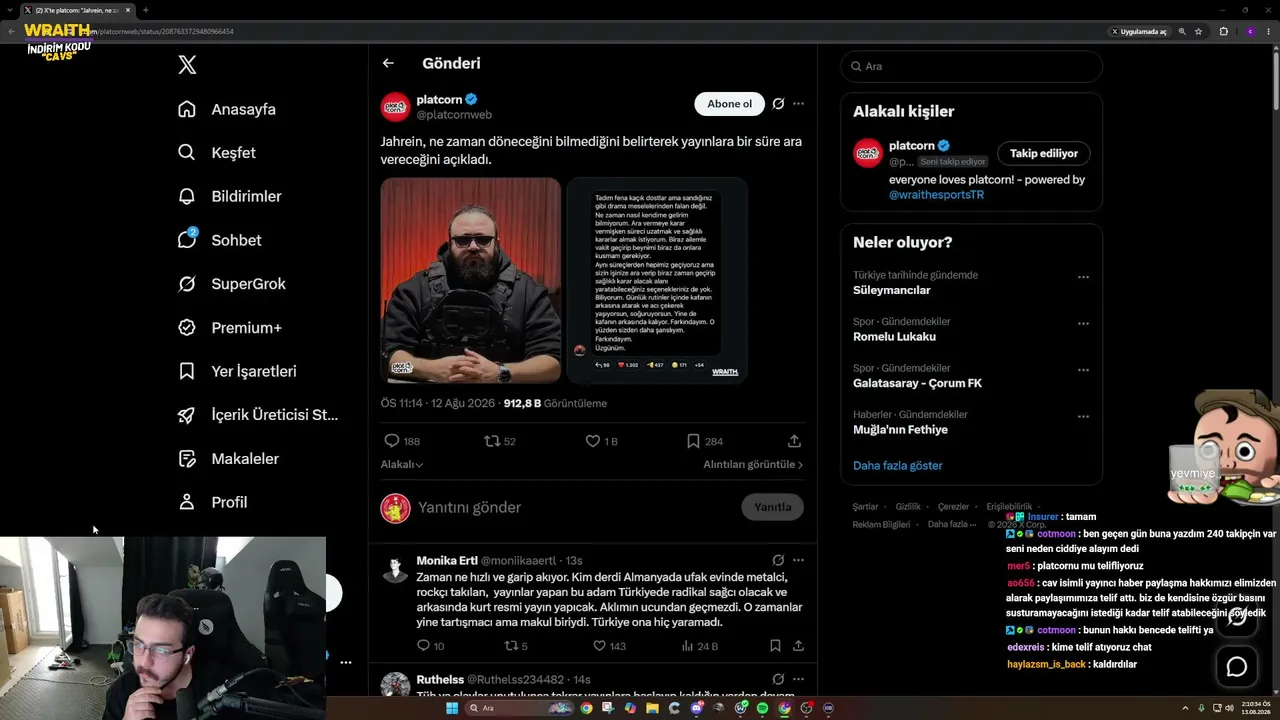Open the Windows Start menu
Image resolution: width=1280 pixels, height=720 pixels.
tap(452, 708)
